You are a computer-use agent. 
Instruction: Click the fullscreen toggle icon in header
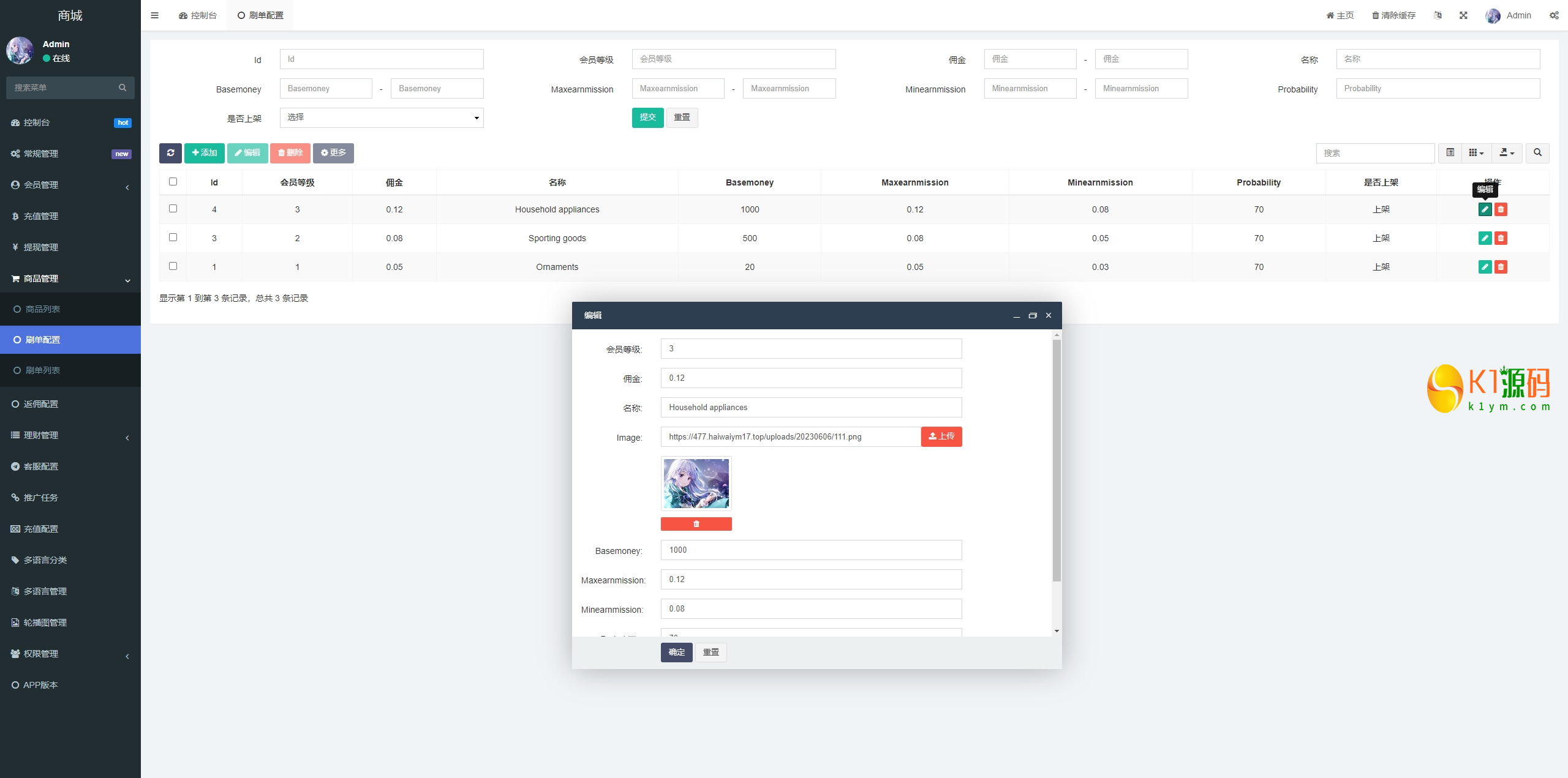point(1463,15)
